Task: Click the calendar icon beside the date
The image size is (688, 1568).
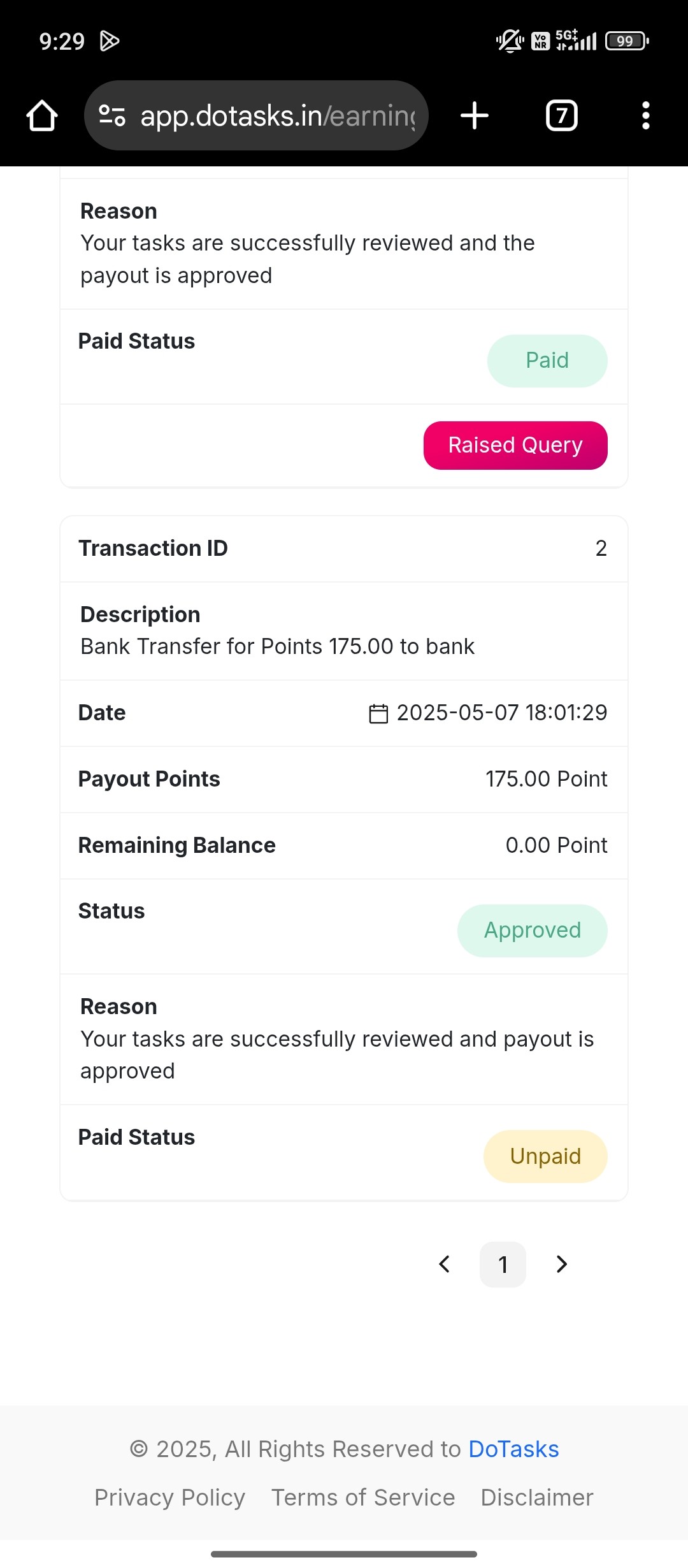Action: [378, 713]
